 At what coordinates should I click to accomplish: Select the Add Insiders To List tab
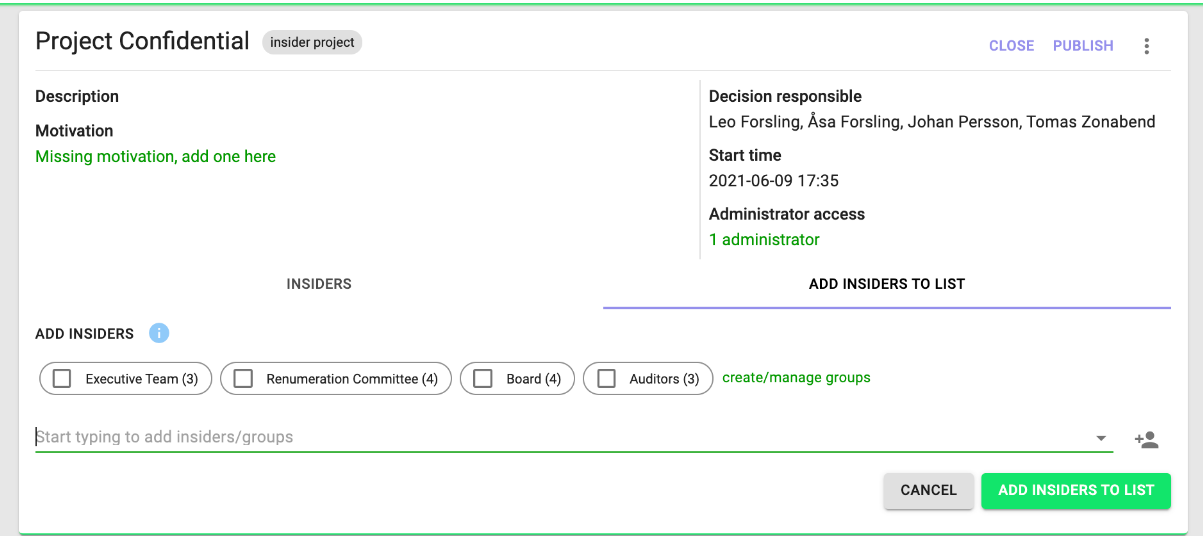887,284
